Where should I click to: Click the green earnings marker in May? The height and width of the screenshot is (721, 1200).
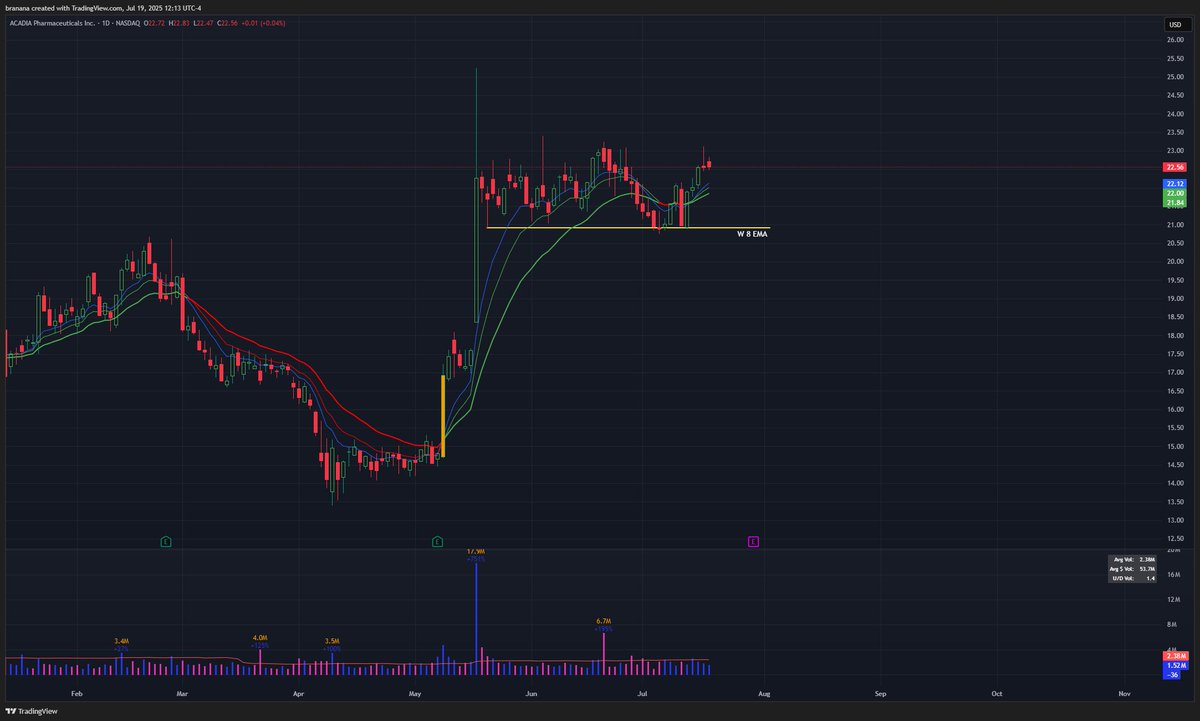pyautogui.click(x=437, y=541)
